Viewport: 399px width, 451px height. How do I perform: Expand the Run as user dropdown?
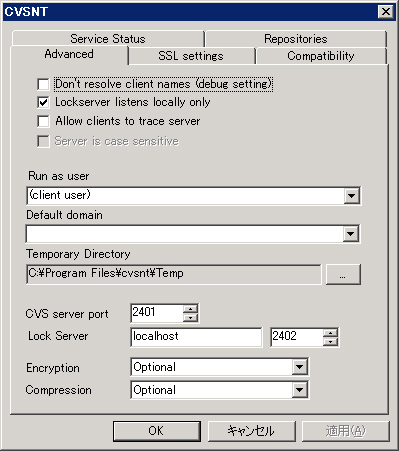pyautogui.click(x=351, y=196)
